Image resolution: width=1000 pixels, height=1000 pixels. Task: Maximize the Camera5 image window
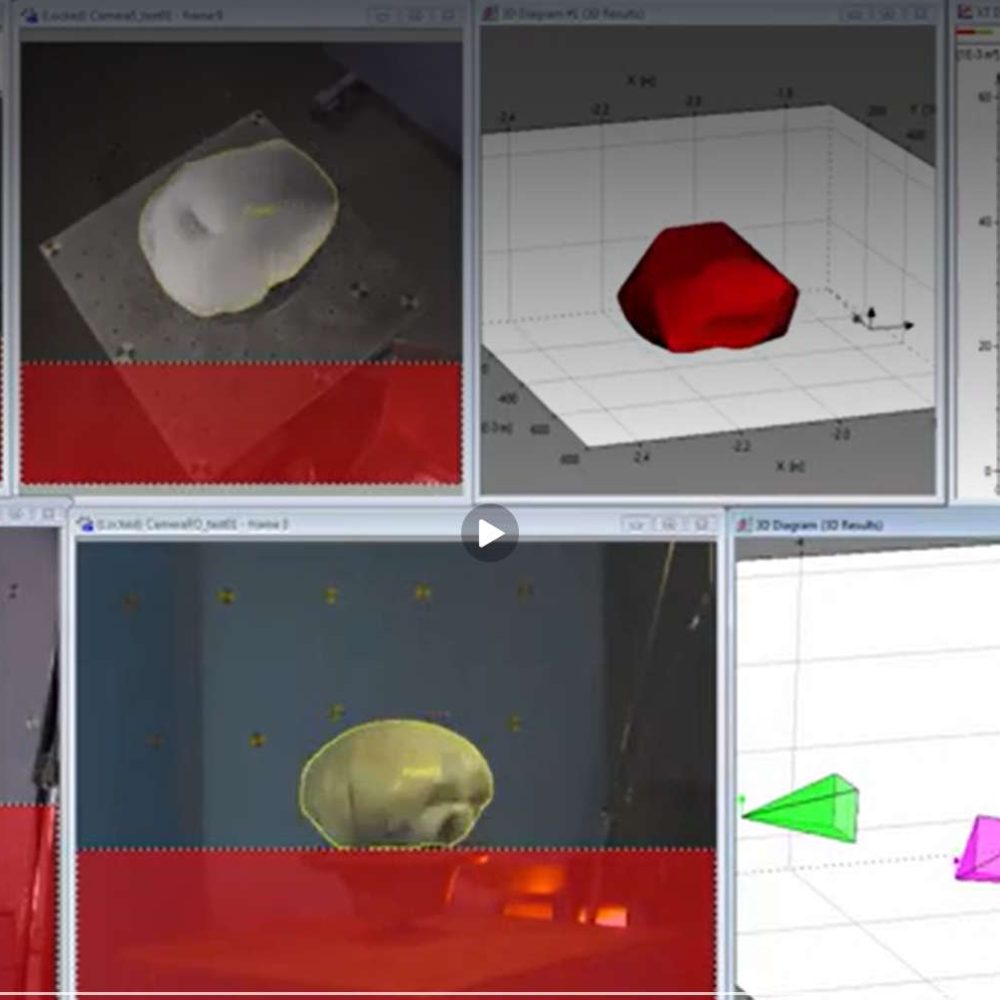click(x=415, y=15)
